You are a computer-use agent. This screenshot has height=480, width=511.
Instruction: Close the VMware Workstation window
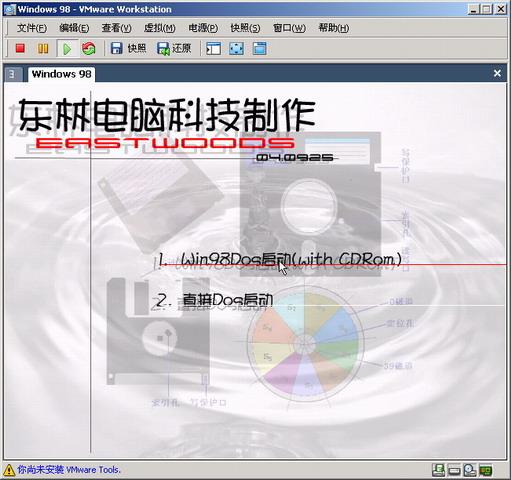tap(501, 9)
